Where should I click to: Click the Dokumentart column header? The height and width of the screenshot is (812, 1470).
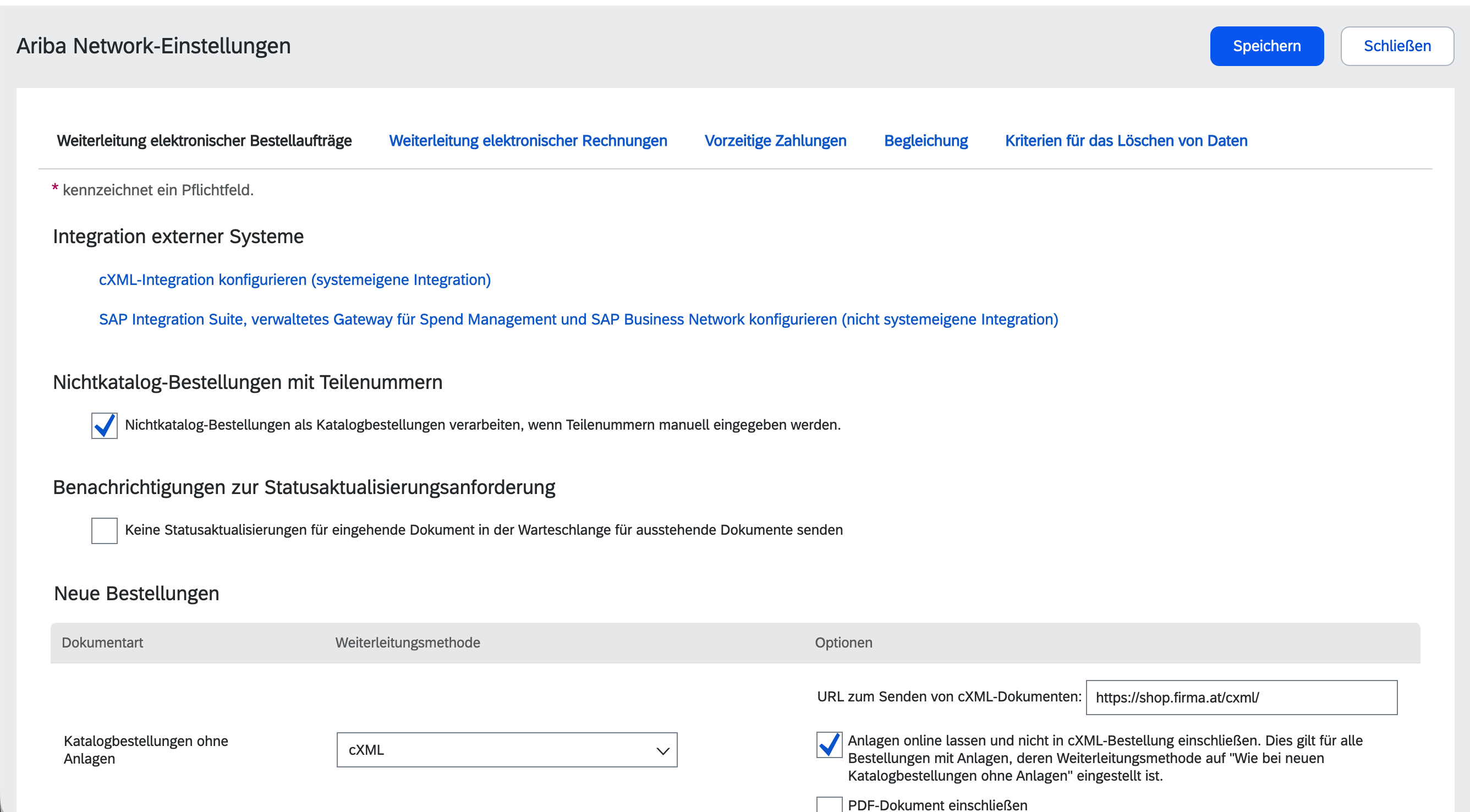(102, 643)
